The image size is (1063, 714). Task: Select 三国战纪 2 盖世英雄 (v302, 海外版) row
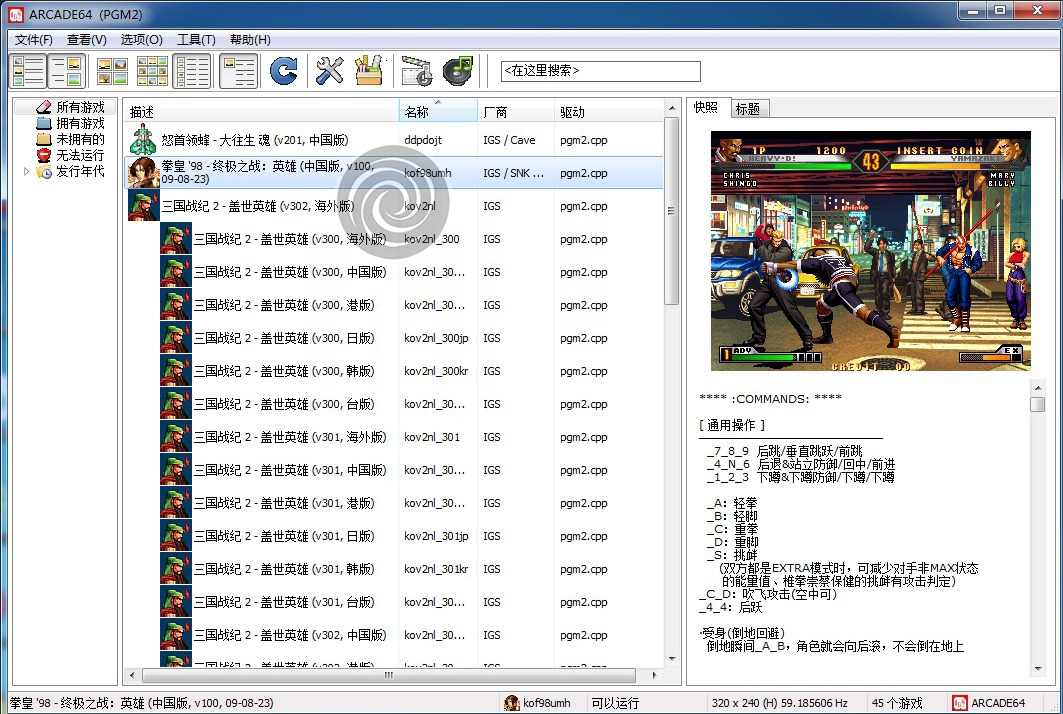click(x=393, y=205)
